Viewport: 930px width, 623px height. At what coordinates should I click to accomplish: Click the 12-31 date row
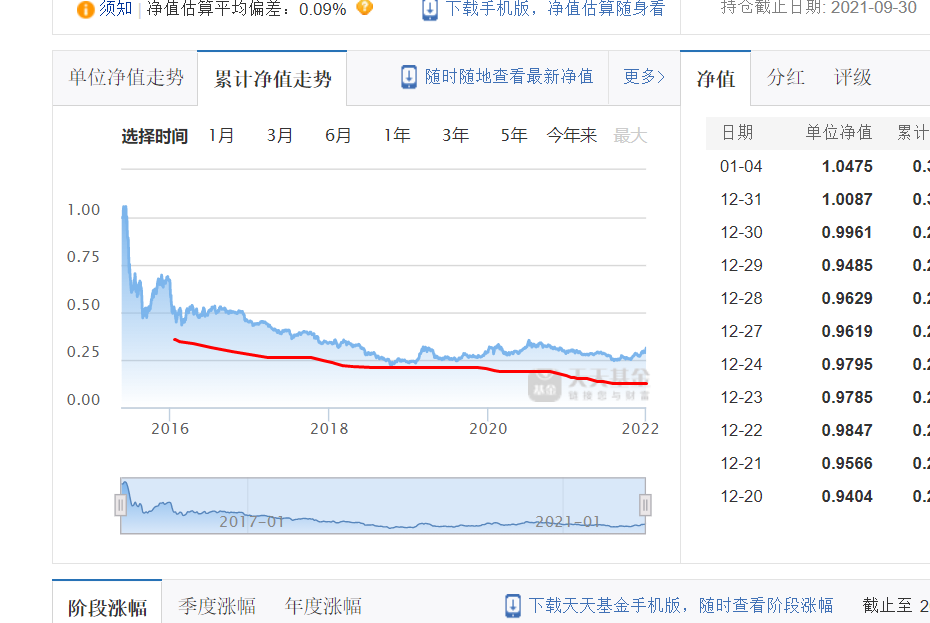point(741,199)
